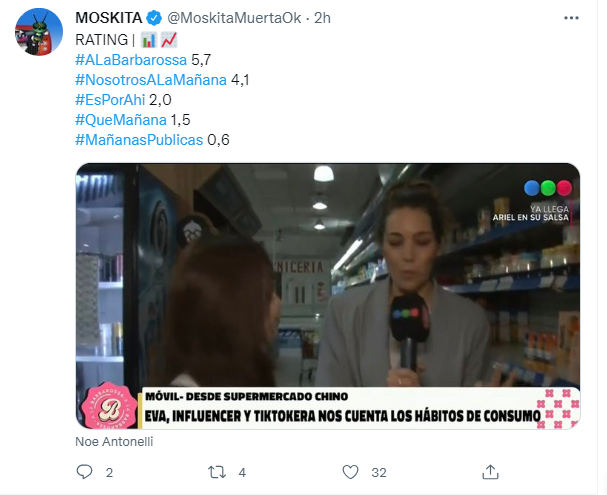Click the blue verified badge
This screenshot has height=495, width=607.
(x=154, y=18)
